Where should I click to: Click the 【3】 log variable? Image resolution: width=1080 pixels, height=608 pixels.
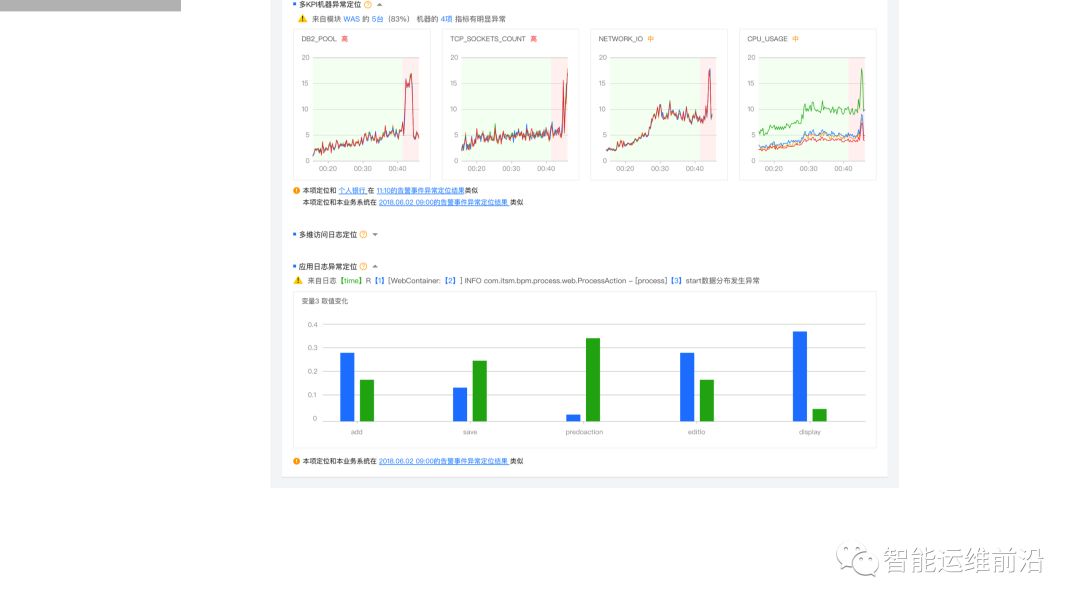[x=676, y=281]
